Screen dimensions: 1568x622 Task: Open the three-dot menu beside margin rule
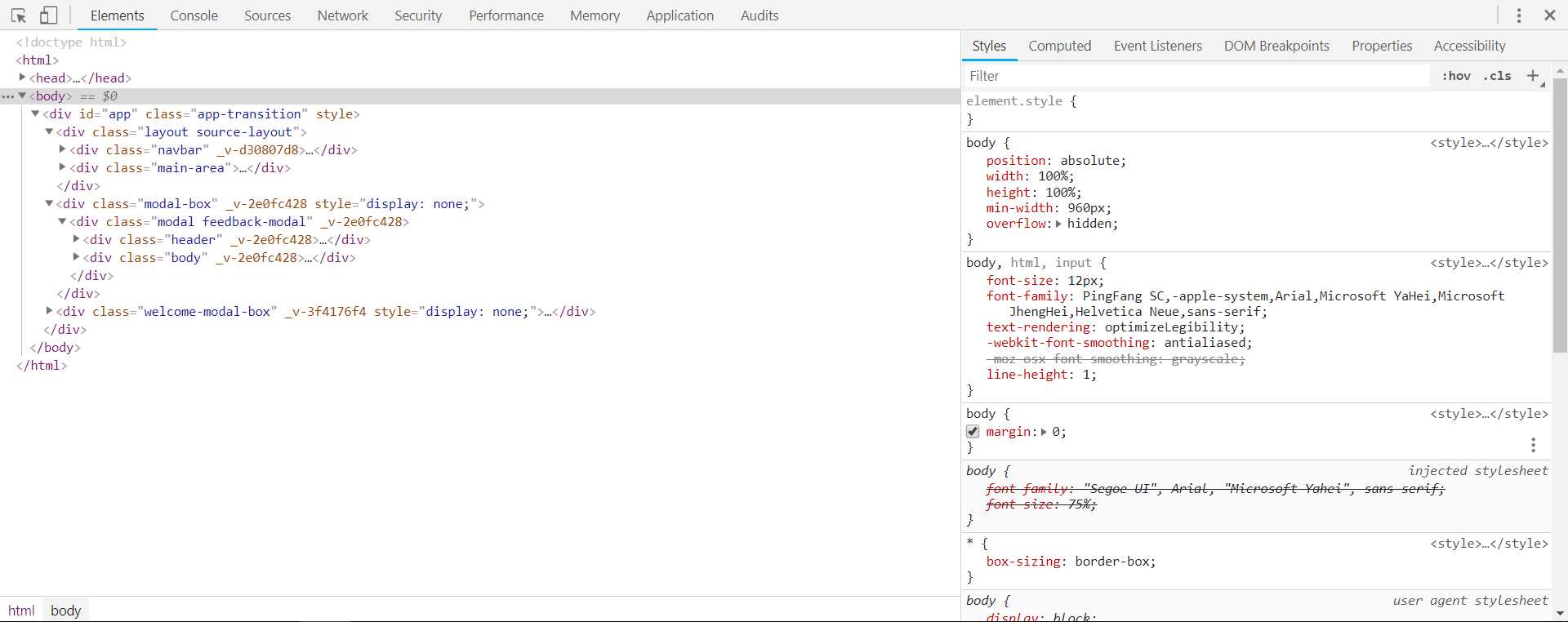point(1534,445)
